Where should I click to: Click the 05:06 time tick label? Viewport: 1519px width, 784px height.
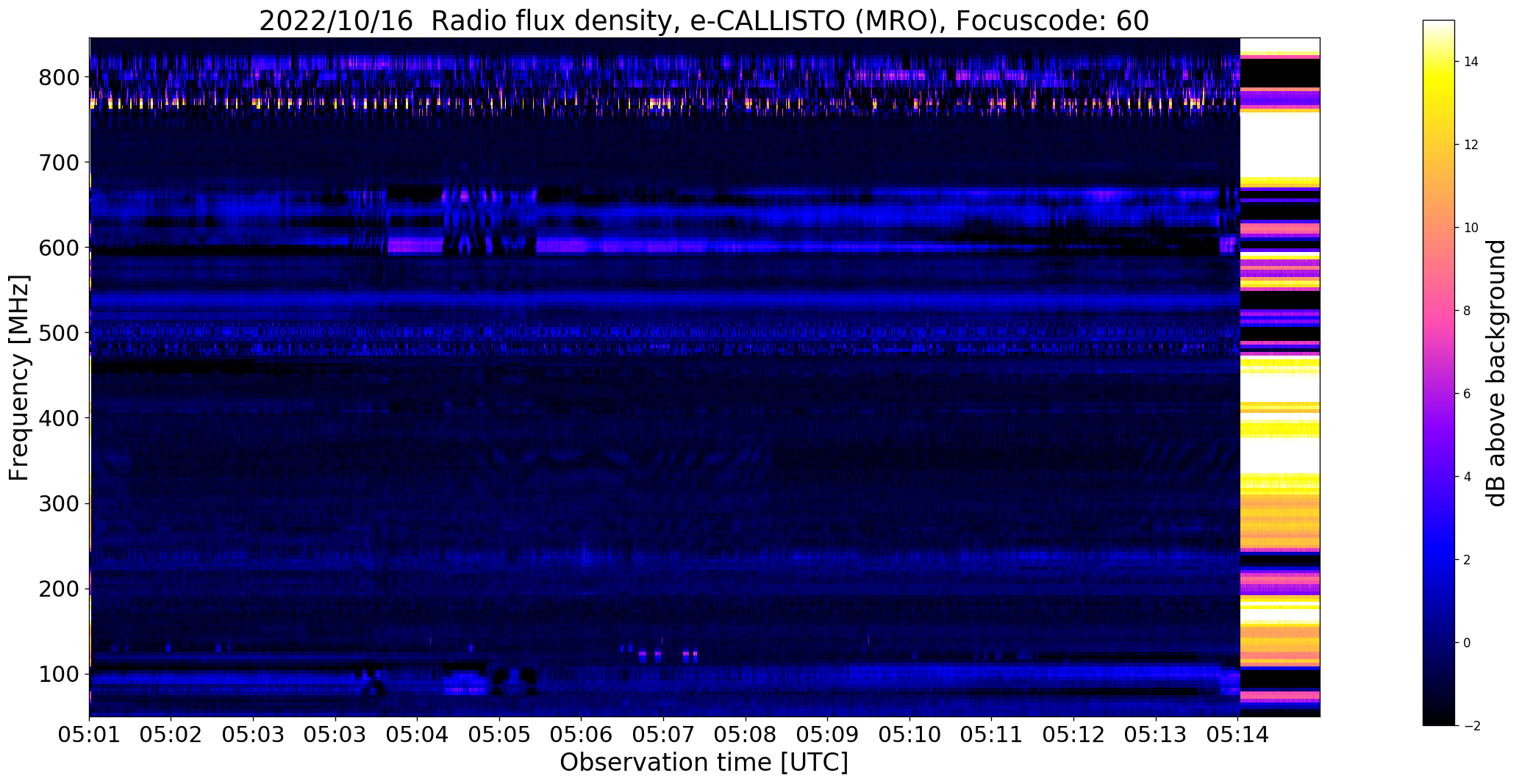(x=582, y=735)
